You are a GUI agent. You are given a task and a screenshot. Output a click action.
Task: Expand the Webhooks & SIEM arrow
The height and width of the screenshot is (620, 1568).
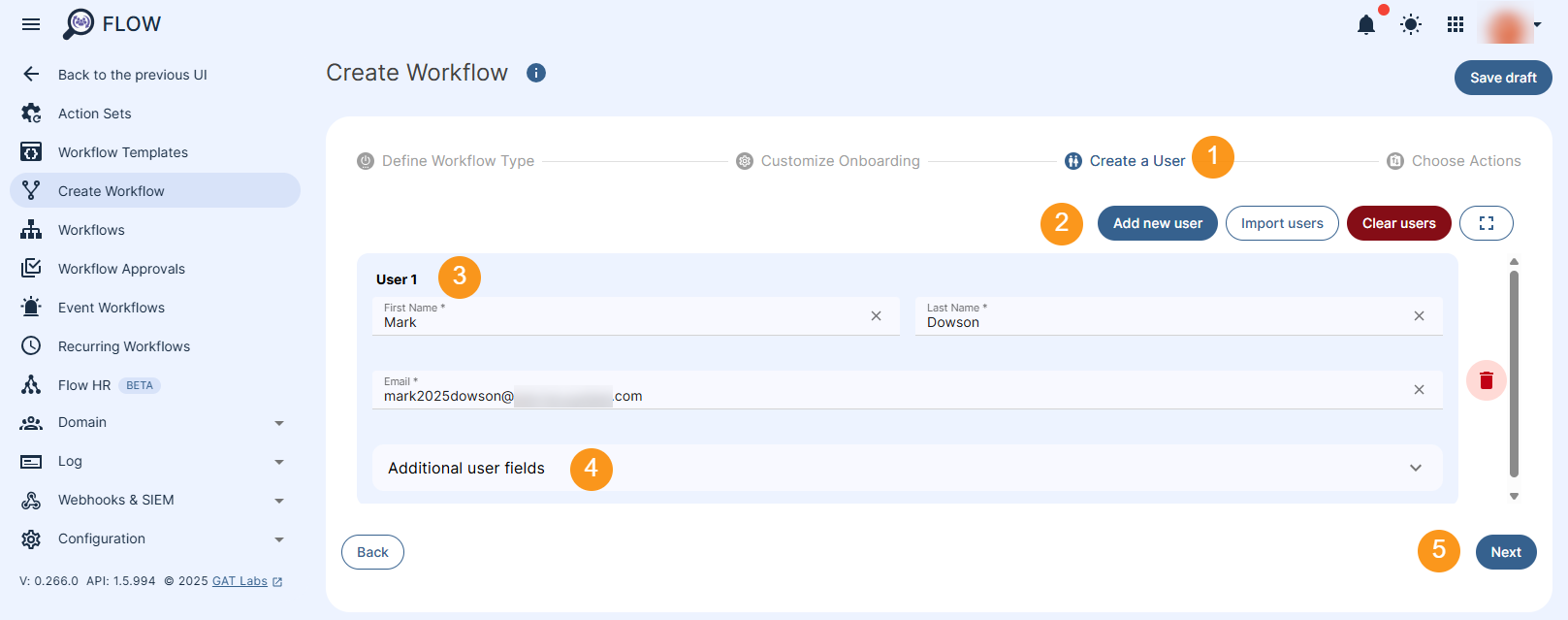[x=279, y=501]
